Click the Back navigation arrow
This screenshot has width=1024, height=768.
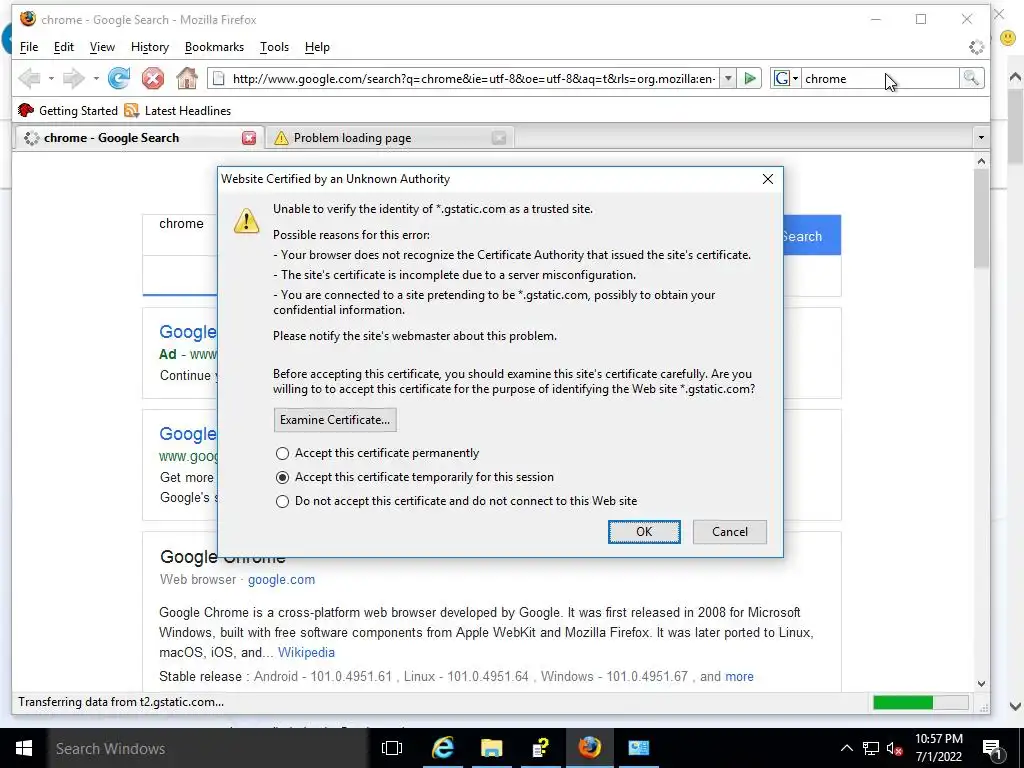point(29,78)
